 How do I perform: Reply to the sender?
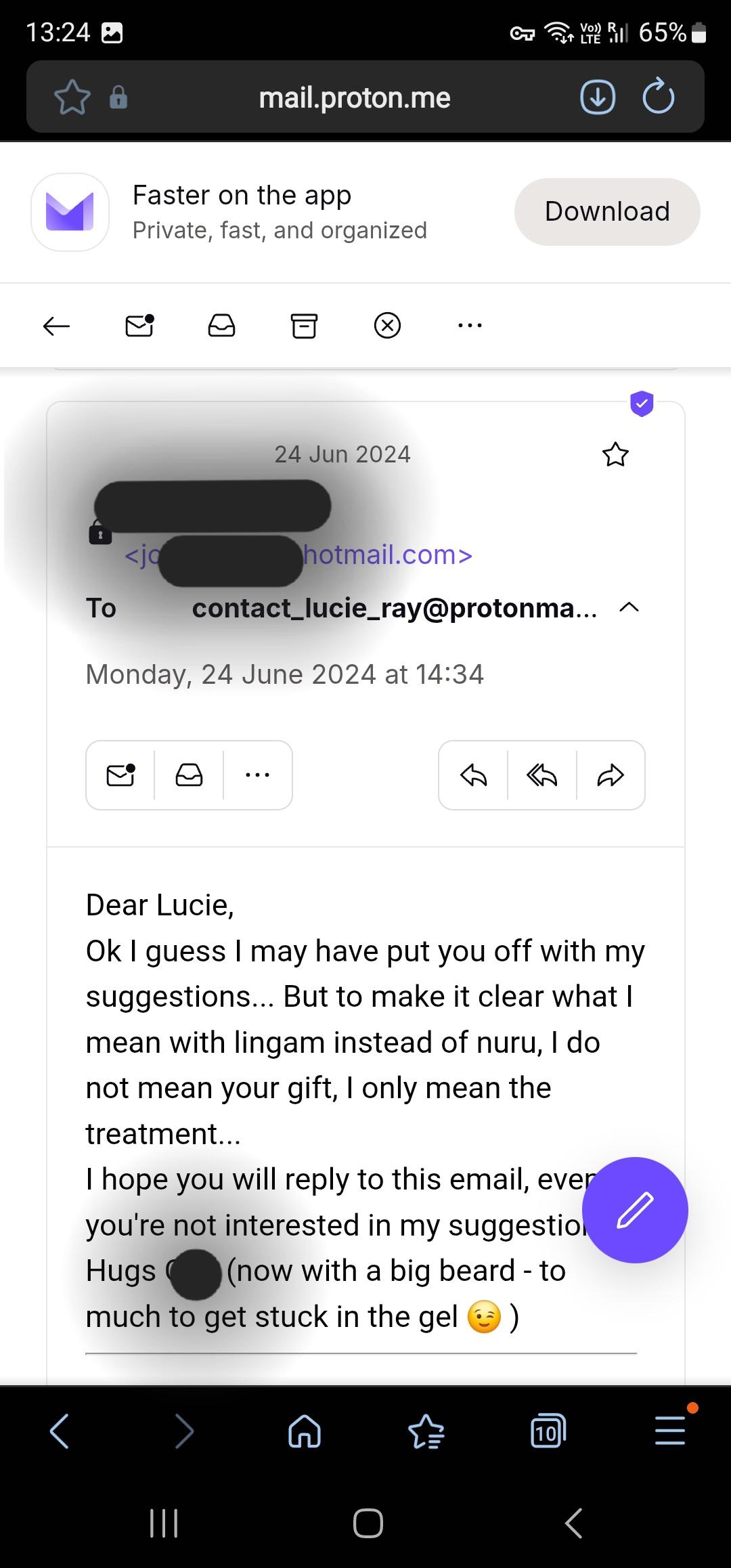473,775
